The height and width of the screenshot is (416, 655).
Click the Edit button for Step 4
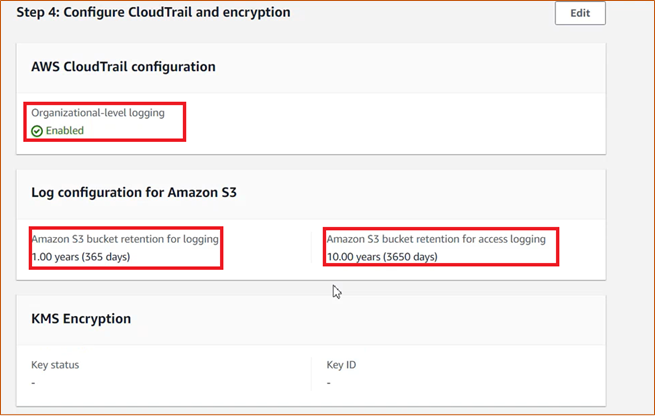580,13
